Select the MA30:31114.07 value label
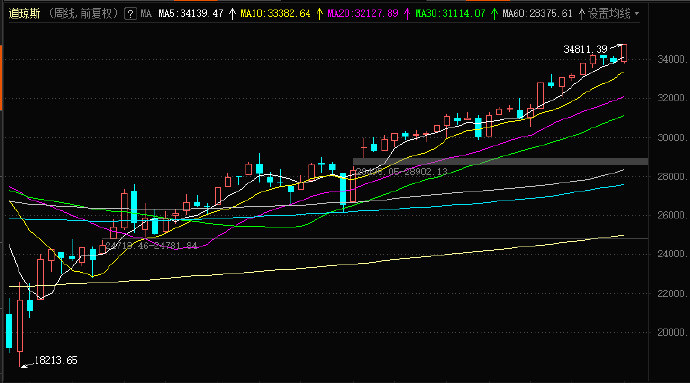This screenshot has width=690, height=383. pos(451,14)
